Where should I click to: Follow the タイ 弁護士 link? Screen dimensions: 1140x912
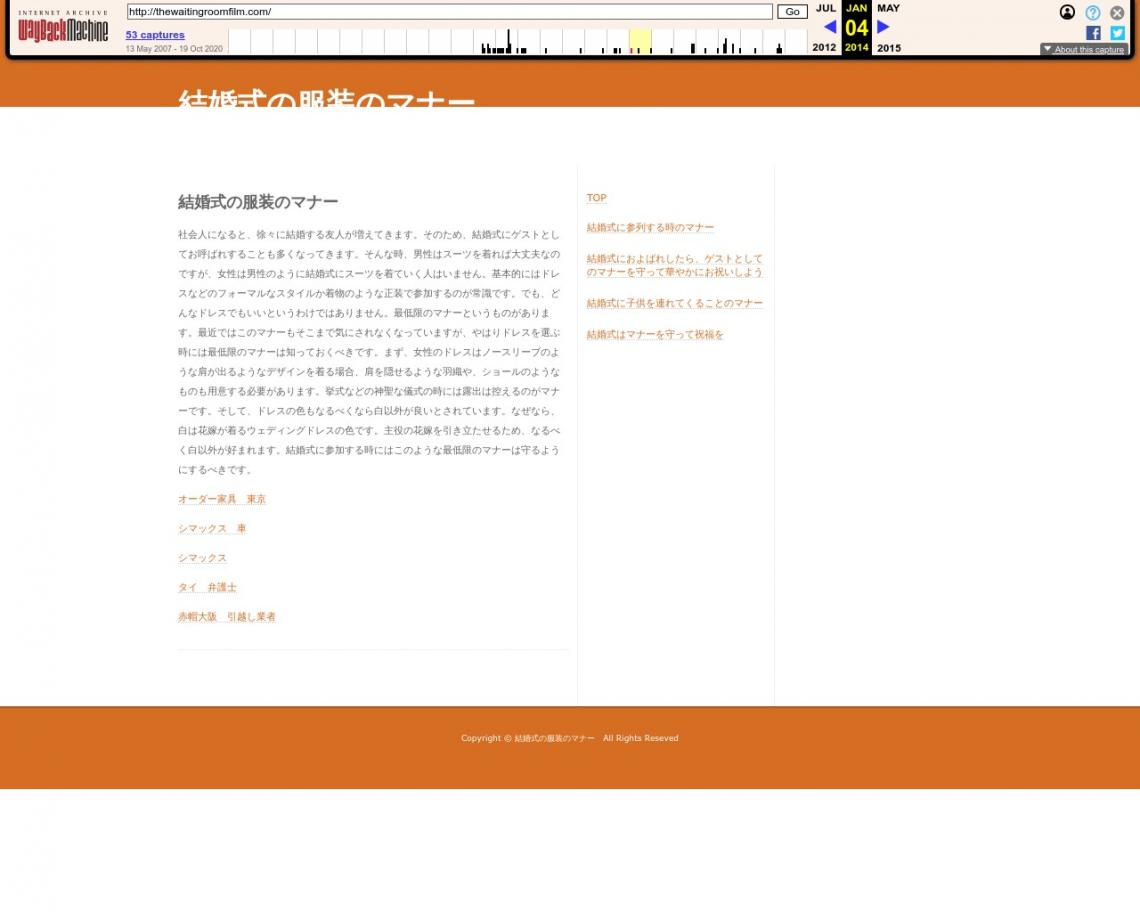[x=207, y=587]
